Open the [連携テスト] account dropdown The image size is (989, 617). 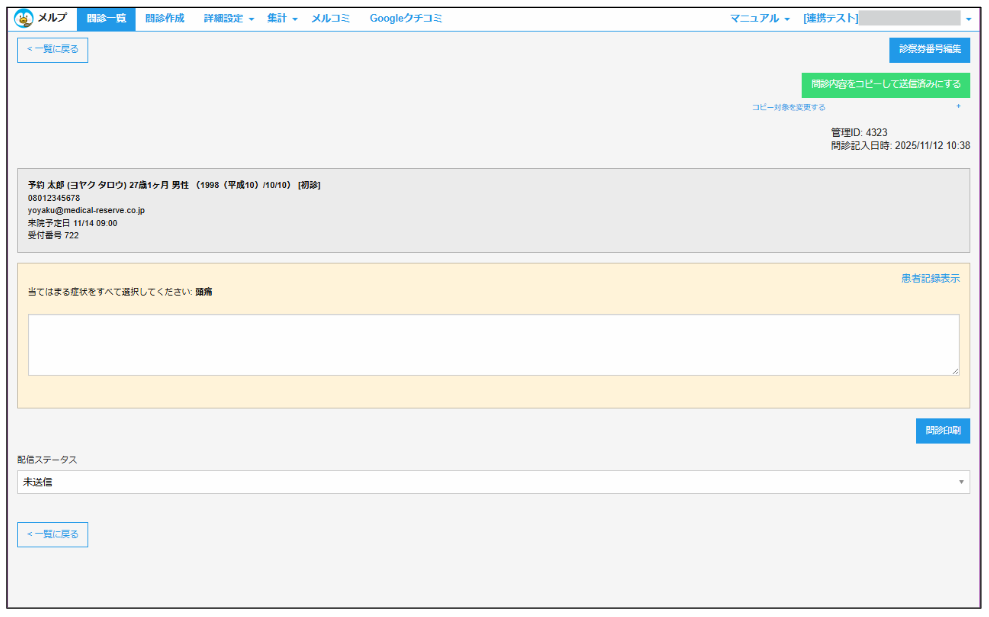click(886, 18)
